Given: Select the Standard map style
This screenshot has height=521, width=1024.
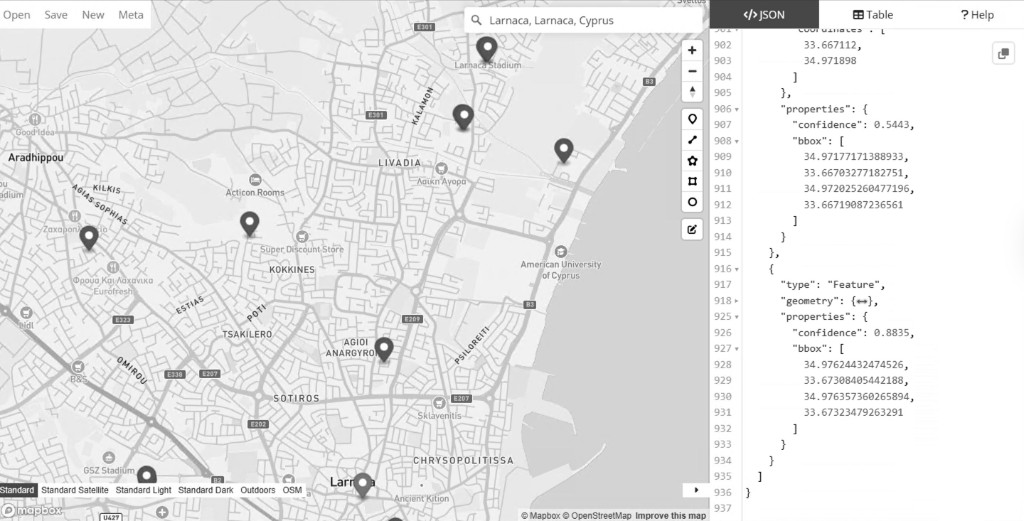Looking at the screenshot, I should coord(17,490).
